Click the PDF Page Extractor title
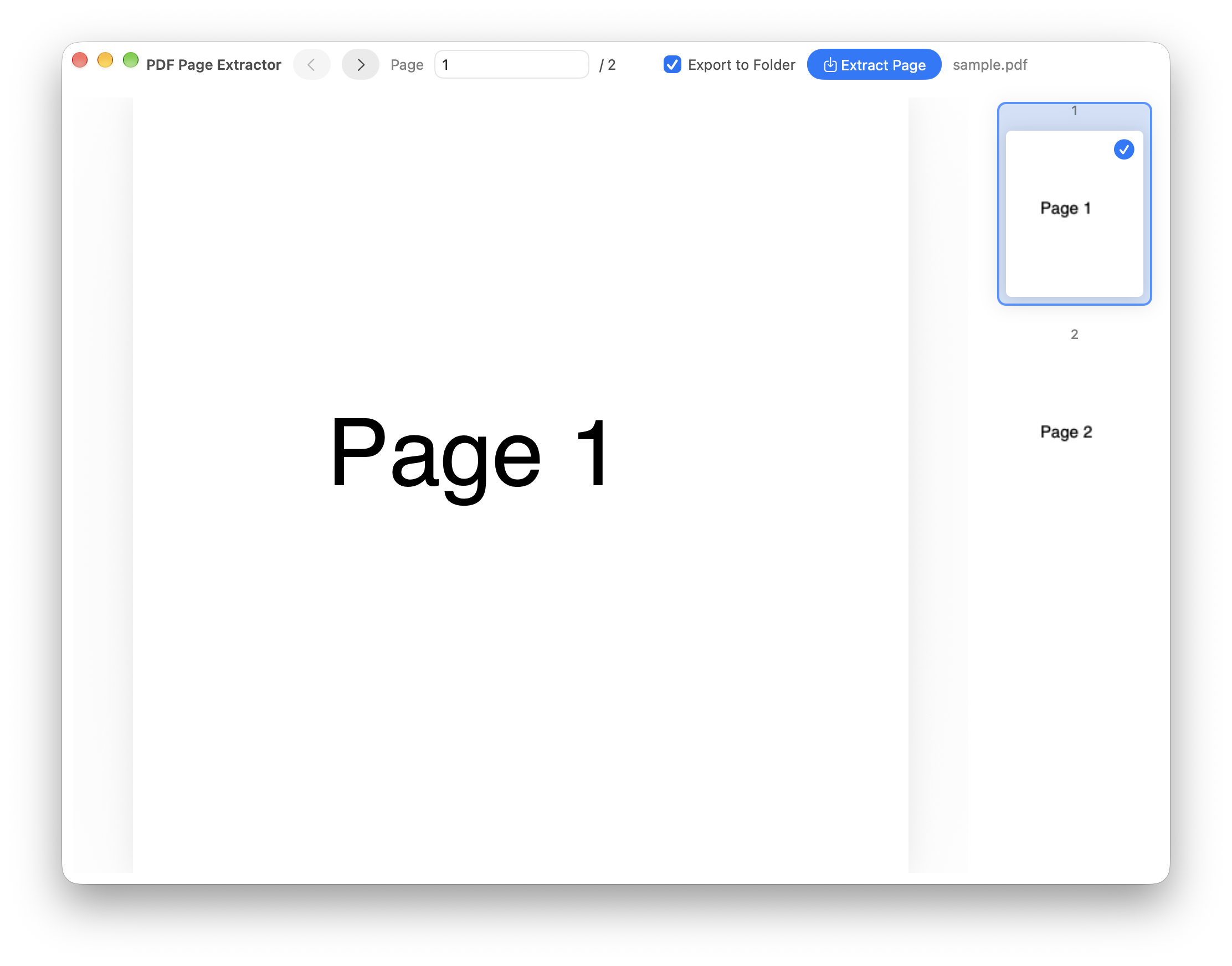 pyautogui.click(x=214, y=64)
